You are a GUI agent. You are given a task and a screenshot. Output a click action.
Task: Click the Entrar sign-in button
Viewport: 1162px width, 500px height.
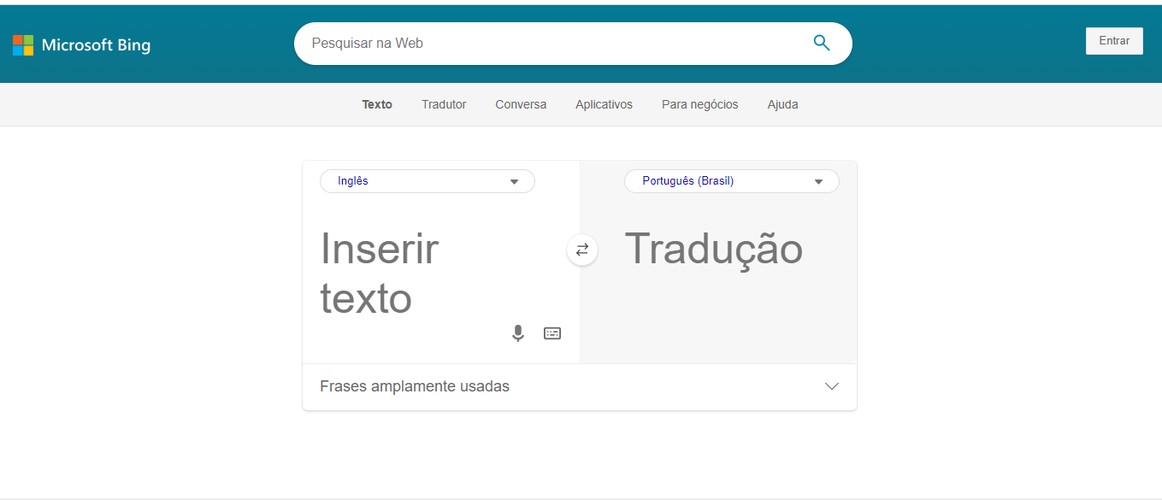pyautogui.click(x=1114, y=41)
